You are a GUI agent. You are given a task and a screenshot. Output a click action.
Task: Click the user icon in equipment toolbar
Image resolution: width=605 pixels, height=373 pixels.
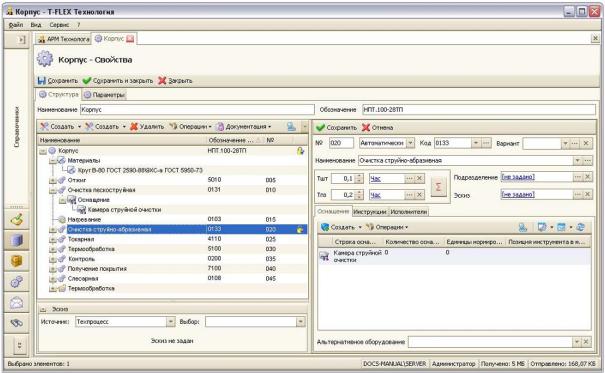[522, 227]
